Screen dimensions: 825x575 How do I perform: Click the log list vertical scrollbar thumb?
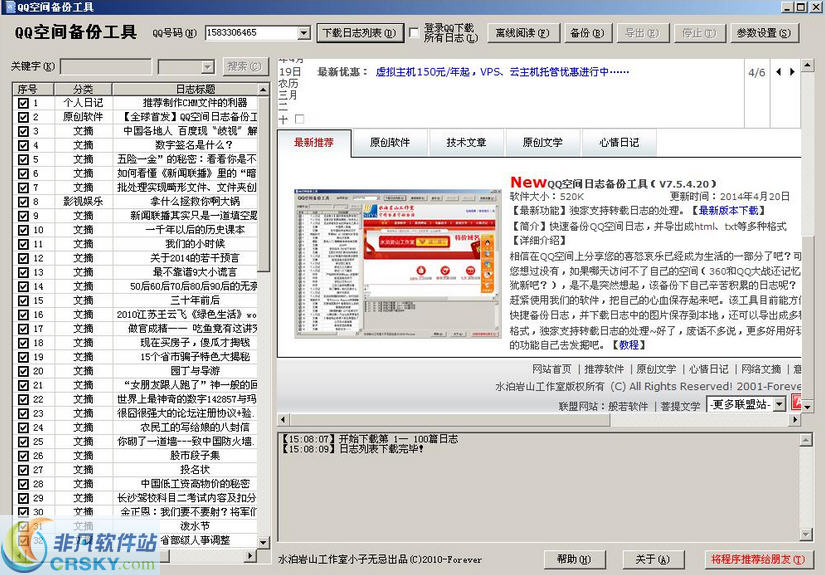(264, 184)
